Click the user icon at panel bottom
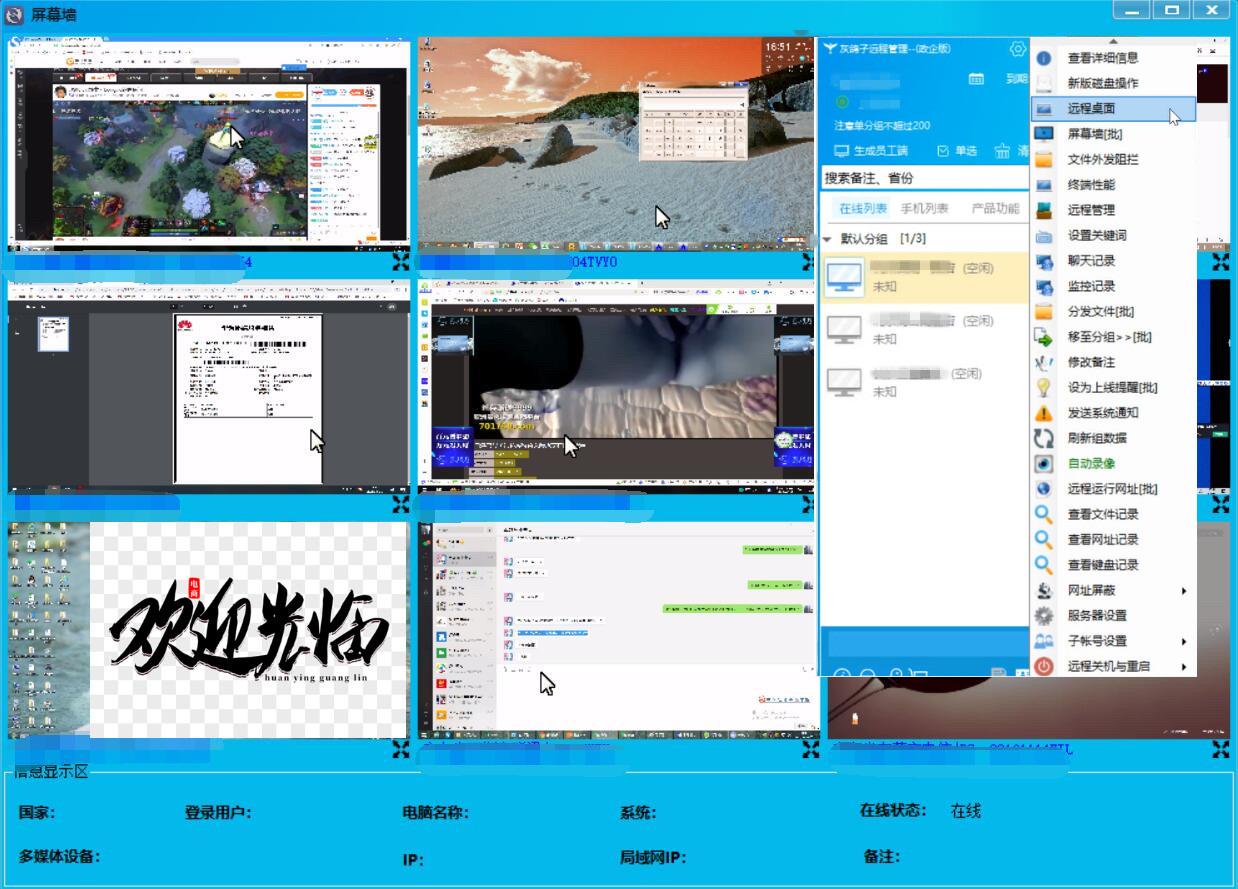The width and height of the screenshot is (1238, 889). pos(897,673)
